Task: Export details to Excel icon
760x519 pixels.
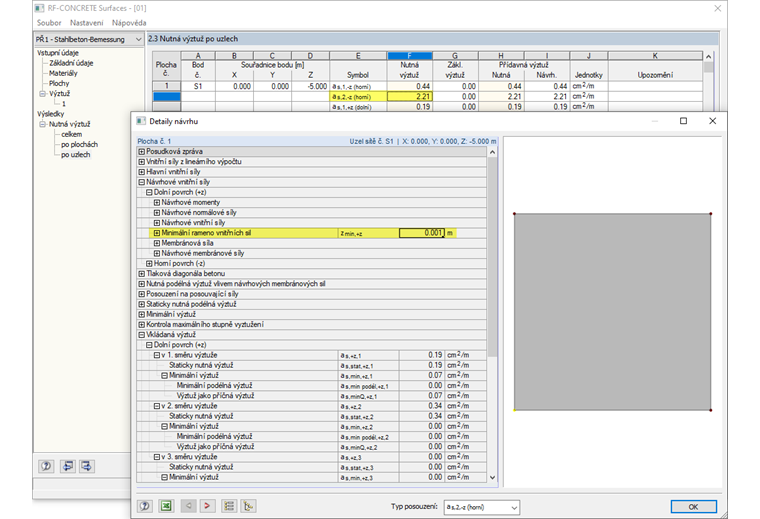Action: 166,506
